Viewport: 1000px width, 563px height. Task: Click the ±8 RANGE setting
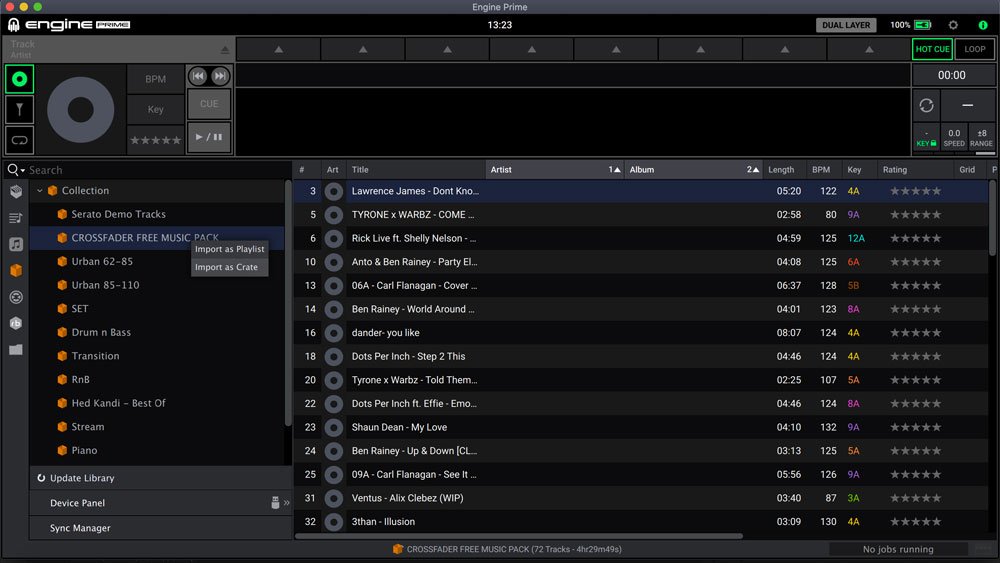tap(982, 138)
